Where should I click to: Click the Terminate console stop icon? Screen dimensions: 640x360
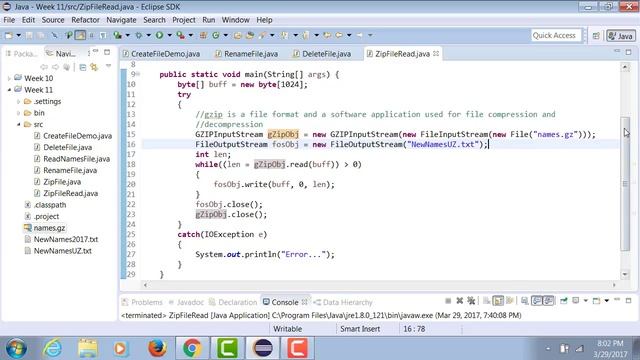pos(448,301)
